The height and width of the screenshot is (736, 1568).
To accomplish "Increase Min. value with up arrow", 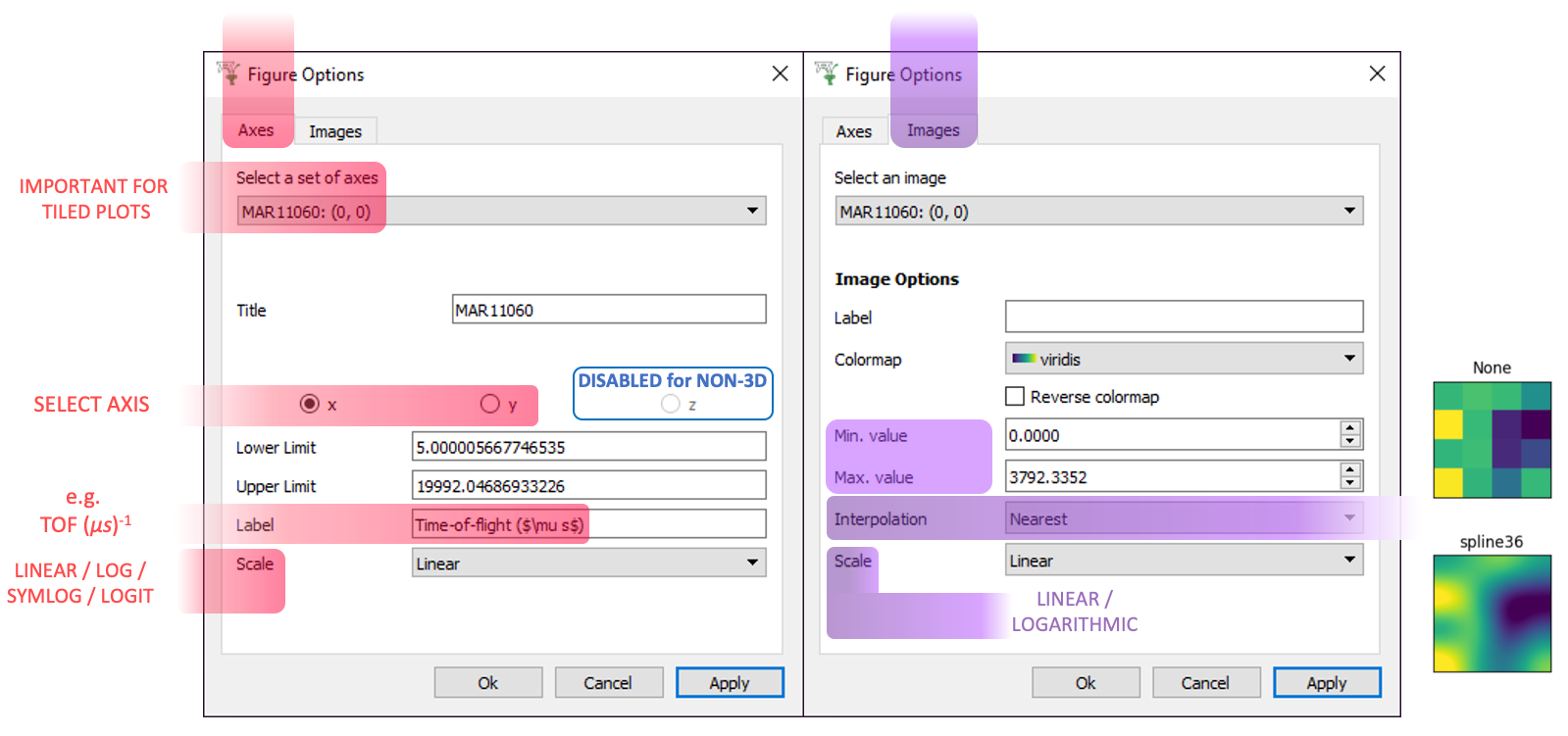I will pos(1350,428).
